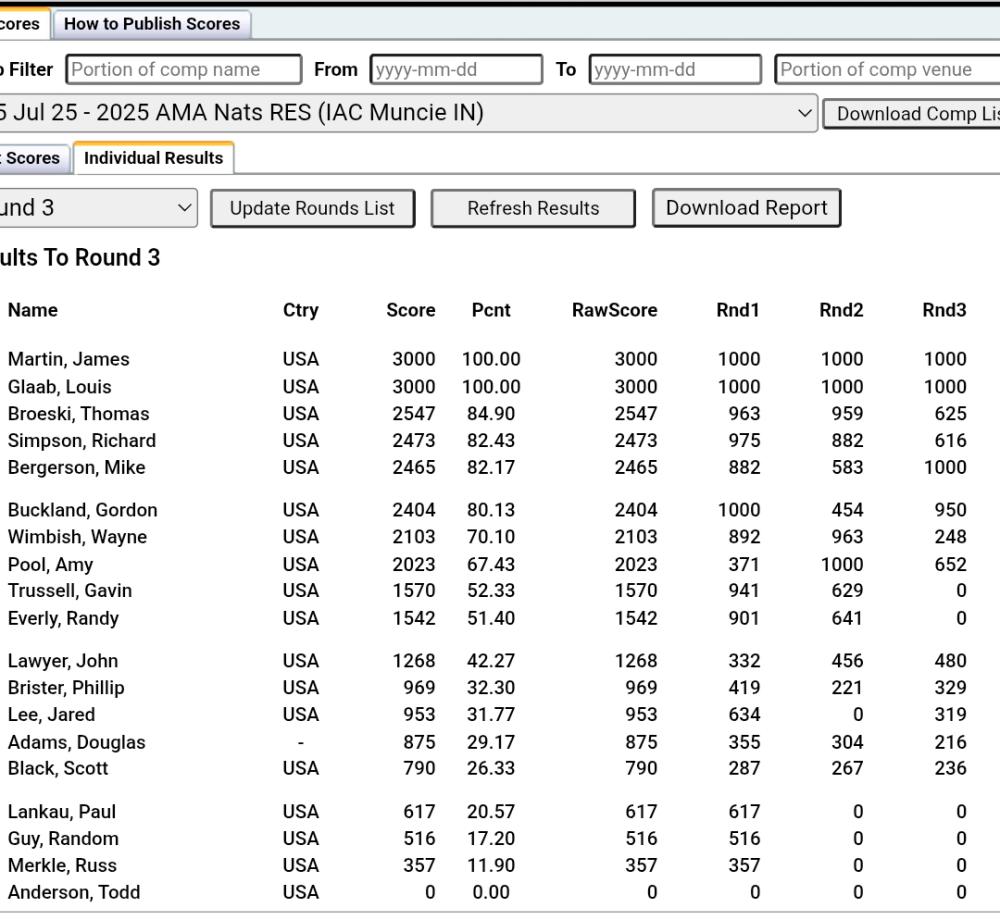Click the Rnd1 column header
Viewport: 1000px width, 920px height.
click(738, 310)
